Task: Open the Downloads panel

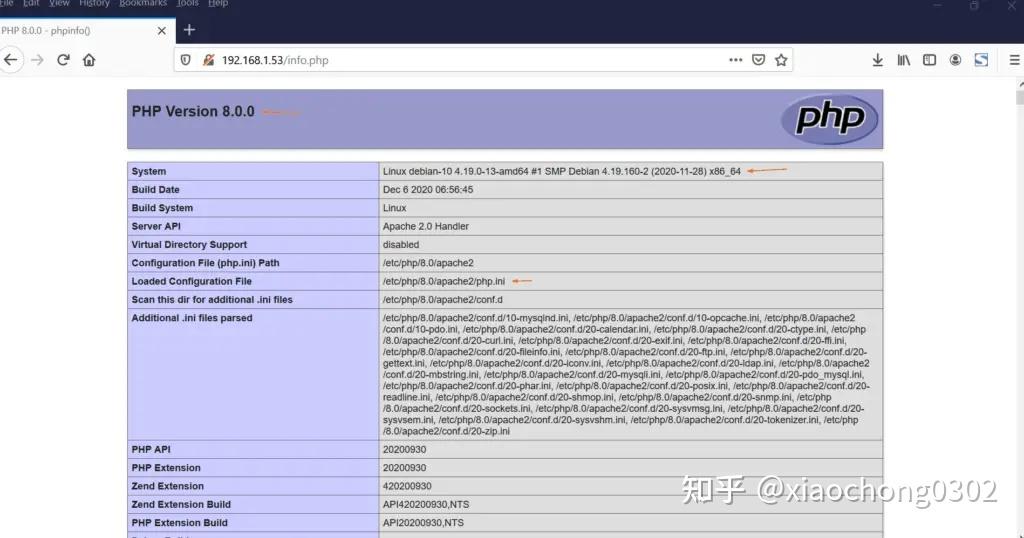Action: 878,60
